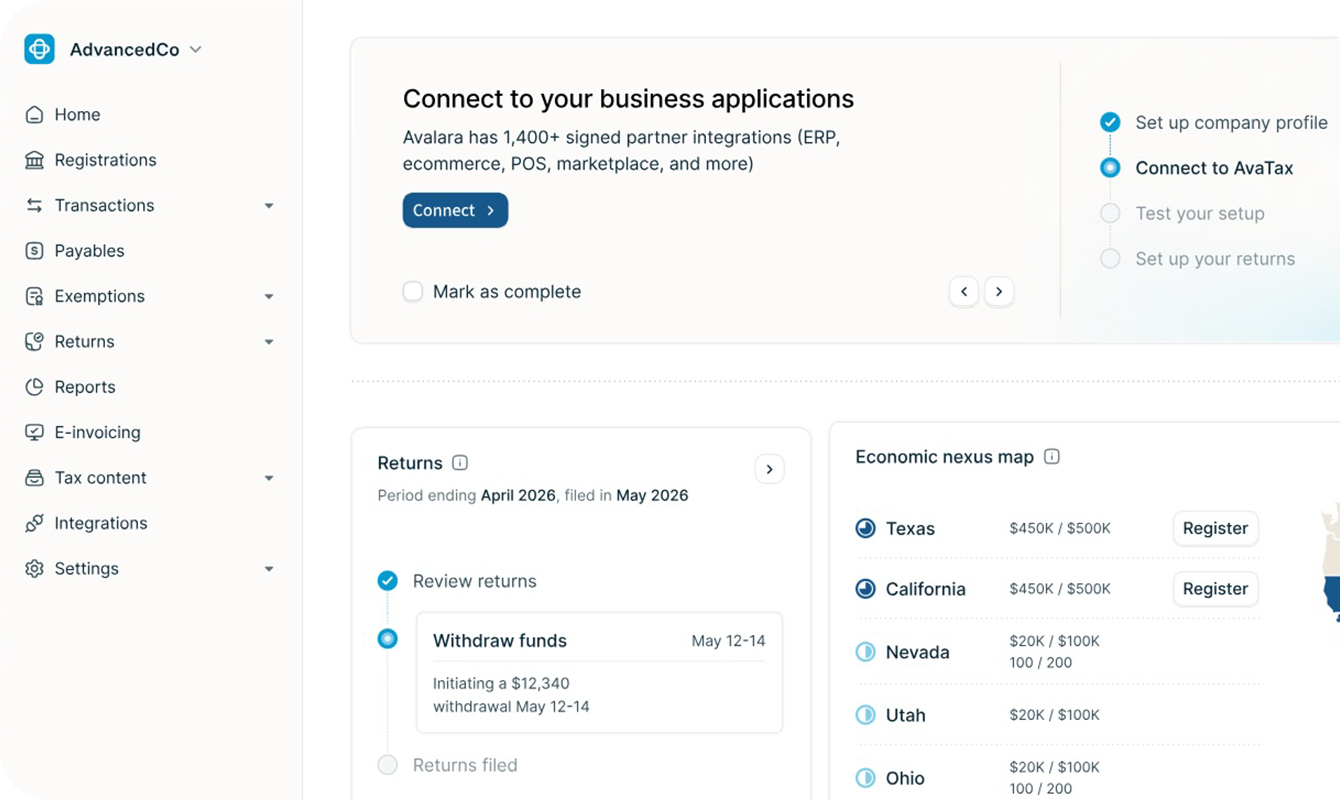Click the Review returns step label
Image resolution: width=1340 pixels, height=800 pixels.
coord(474,581)
